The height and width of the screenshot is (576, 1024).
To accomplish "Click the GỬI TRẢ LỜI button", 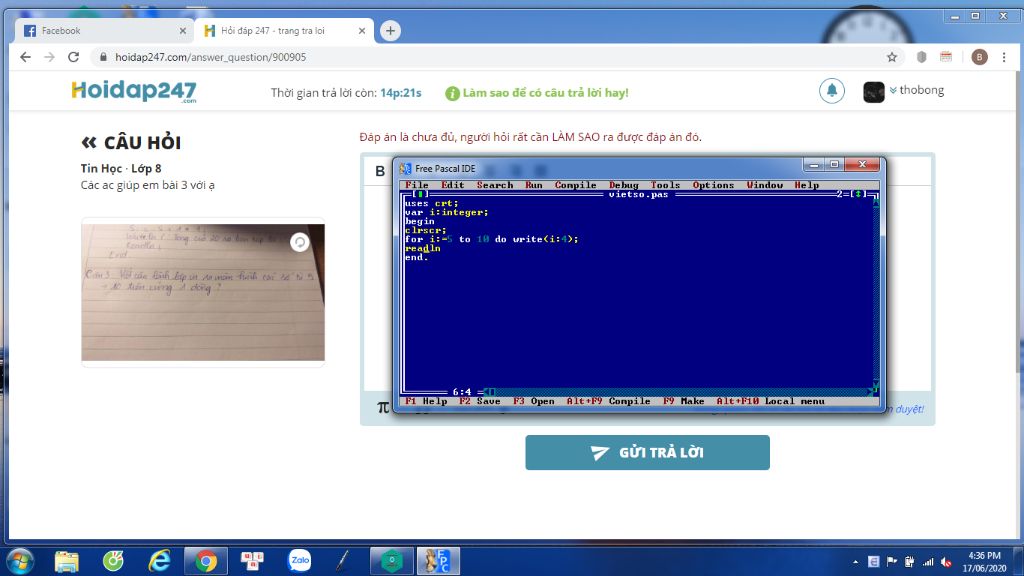I will tap(647, 453).
